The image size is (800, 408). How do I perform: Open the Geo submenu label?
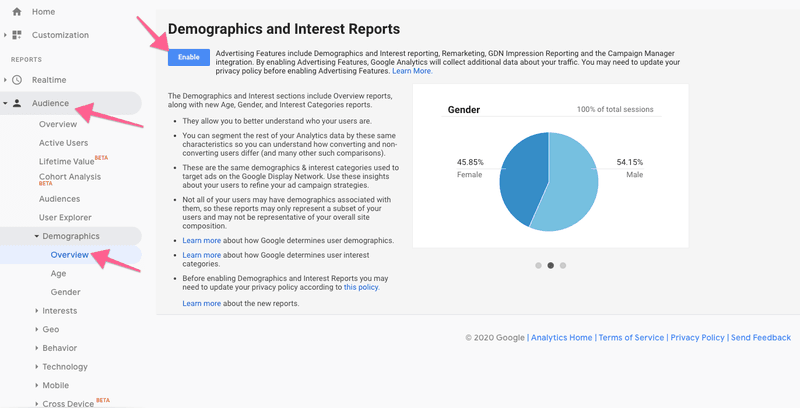(51, 329)
